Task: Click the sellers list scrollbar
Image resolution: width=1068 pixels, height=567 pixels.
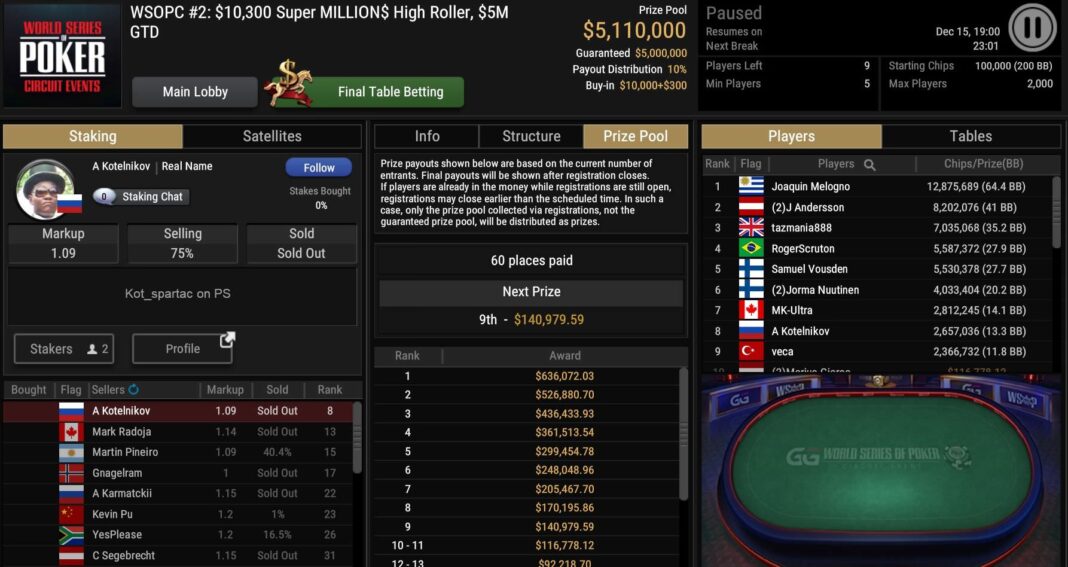Action: coord(357,438)
